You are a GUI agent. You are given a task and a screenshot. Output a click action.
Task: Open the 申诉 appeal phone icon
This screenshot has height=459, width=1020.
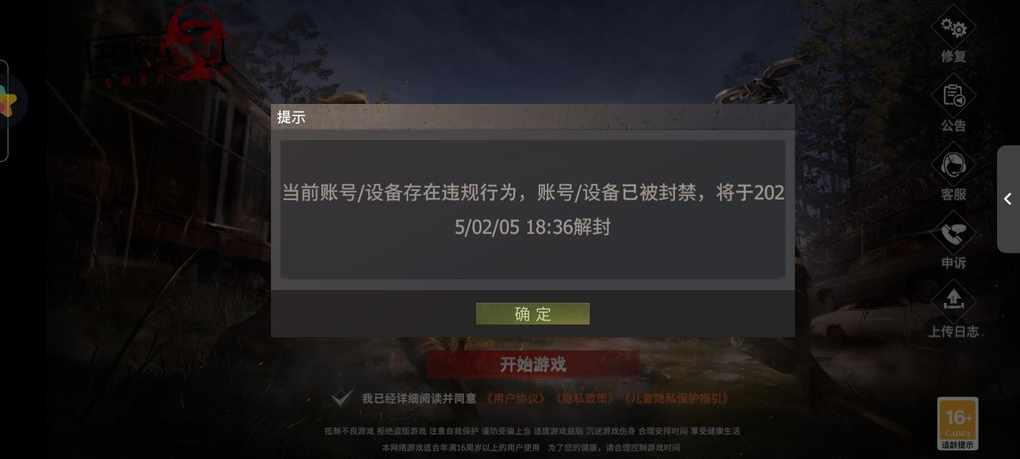953,233
